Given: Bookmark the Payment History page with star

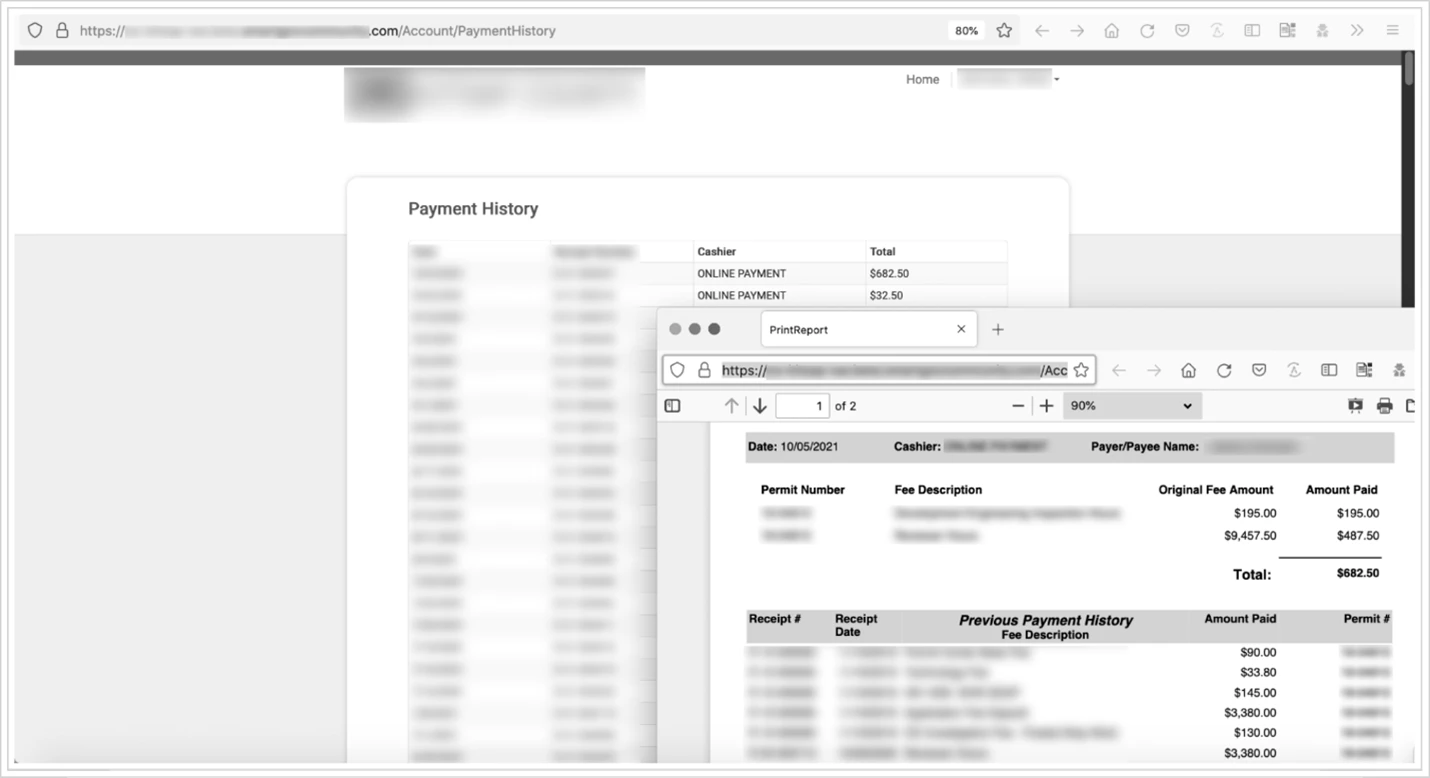Looking at the screenshot, I should click(x=1004, y=31).
